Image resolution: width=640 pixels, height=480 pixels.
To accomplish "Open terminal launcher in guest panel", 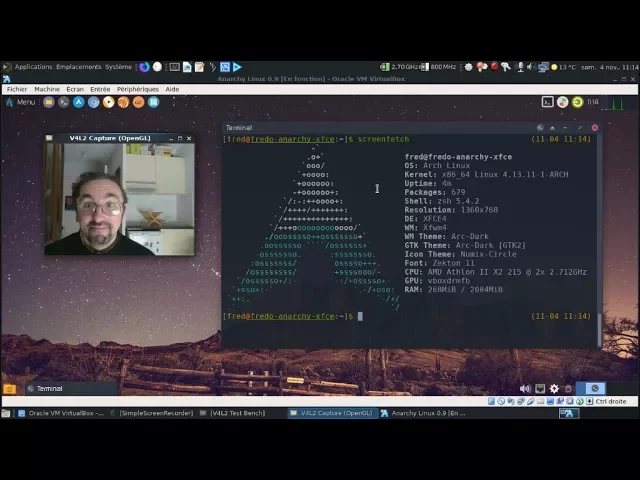I will 63,102.
